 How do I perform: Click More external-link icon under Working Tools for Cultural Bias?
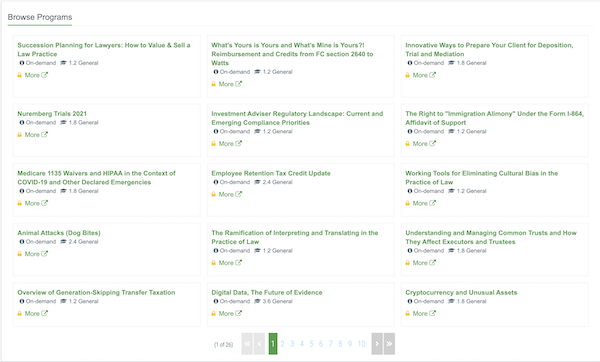(432, 203)
